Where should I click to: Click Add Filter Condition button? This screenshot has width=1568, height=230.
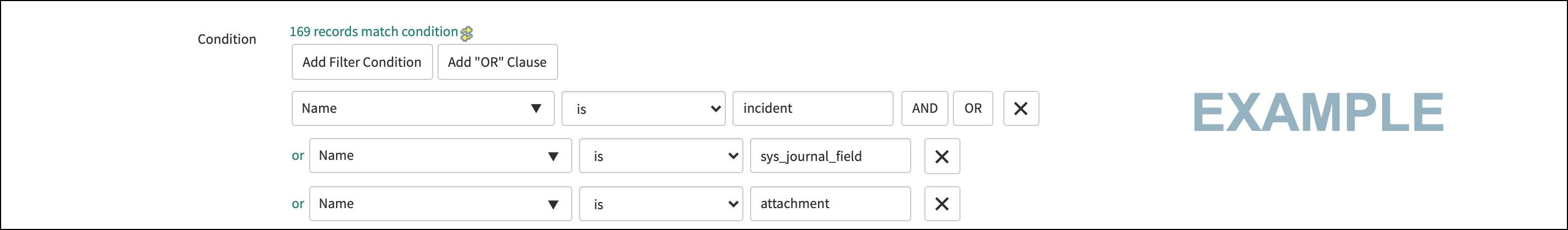tap(361, 62)
